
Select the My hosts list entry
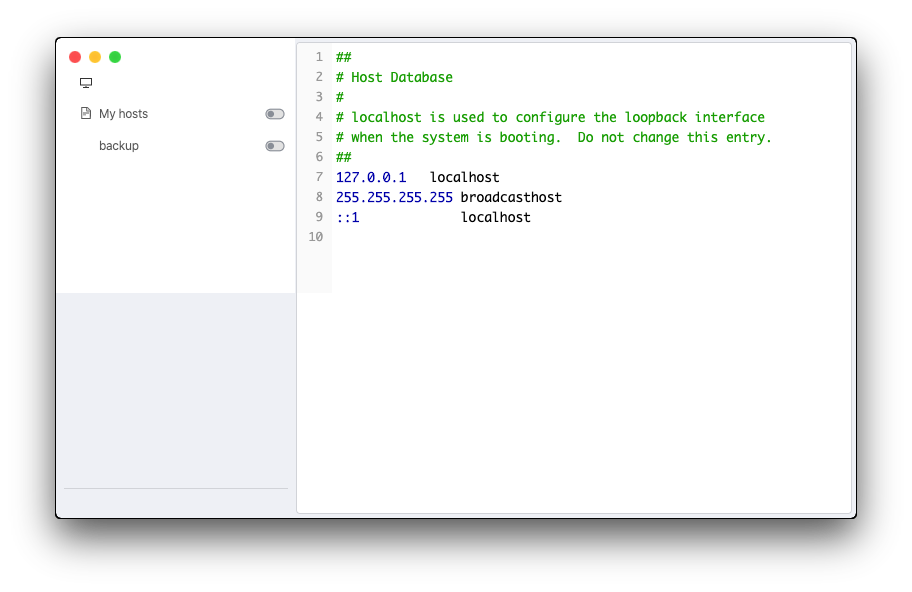(176, 114)
